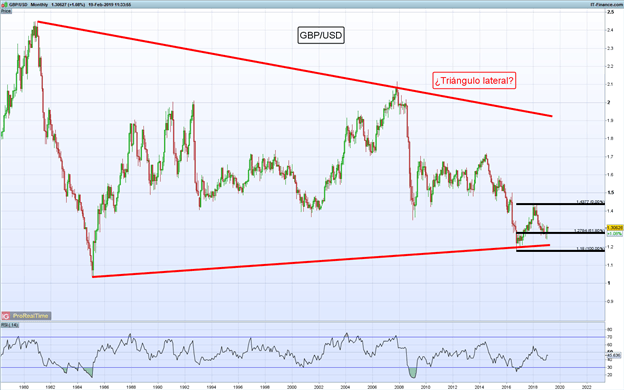Viewport: 624px width, 390px height.
Task: Click the 2008 date axis label
Action: pos(399,386)
